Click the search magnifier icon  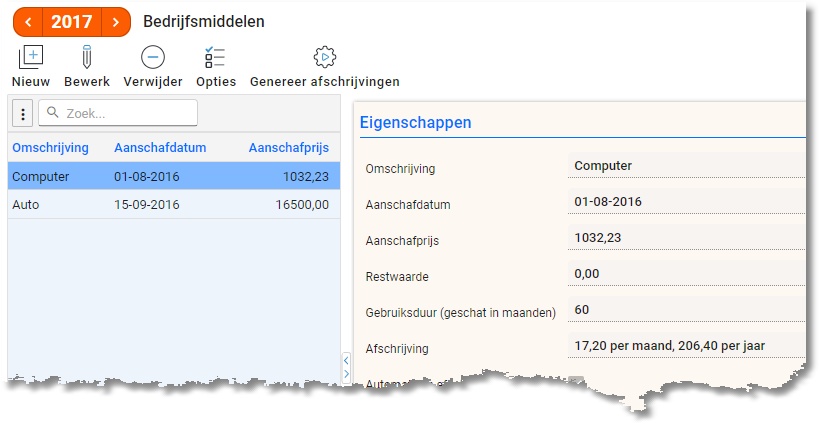coord(52,112)
